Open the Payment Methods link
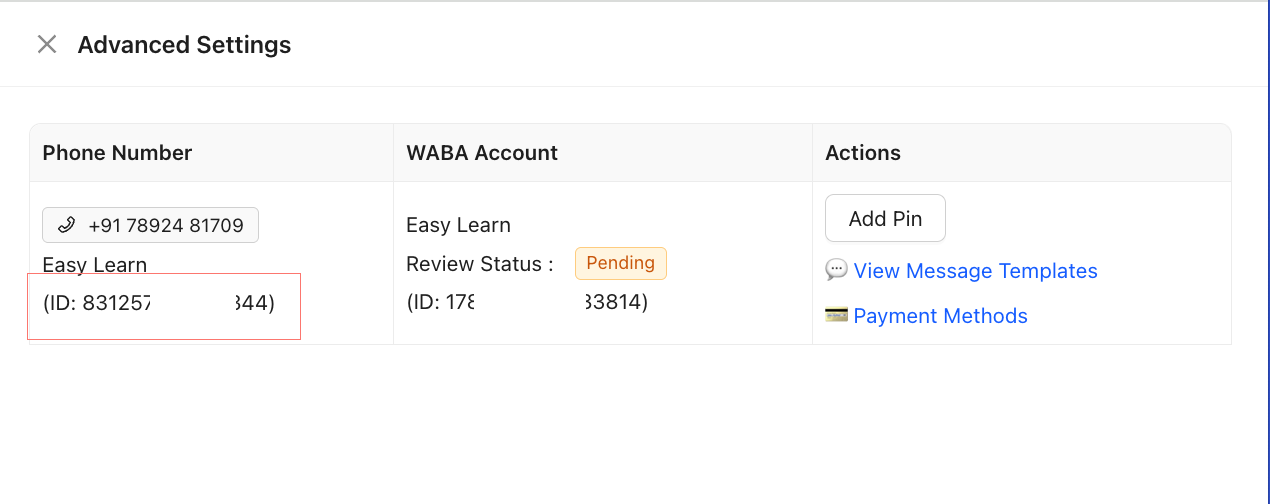The image size is (1270, 504). coord(940,316)
